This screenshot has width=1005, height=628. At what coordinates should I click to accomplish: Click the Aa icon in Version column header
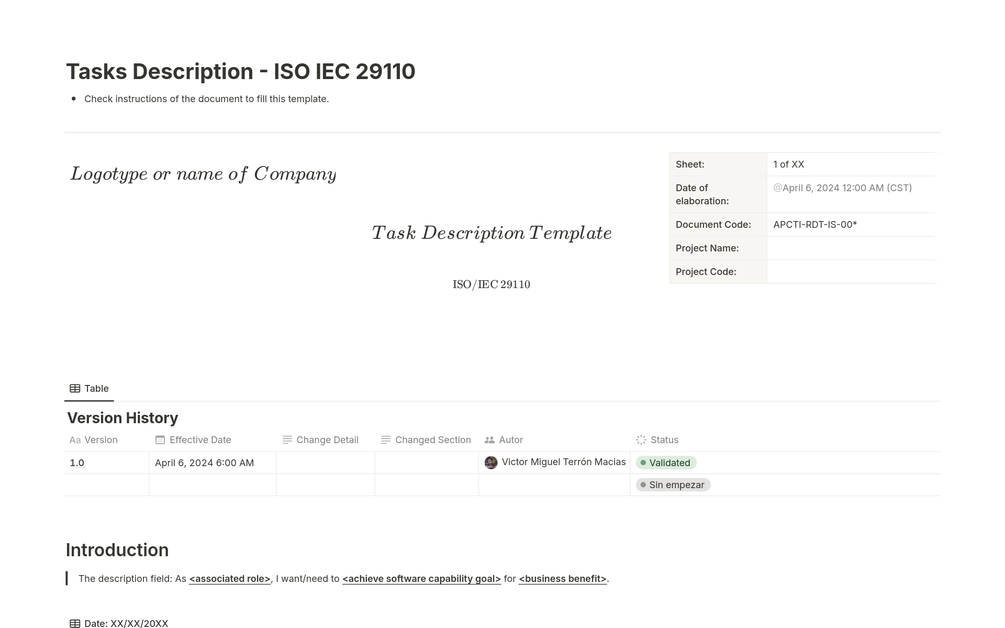tap(75, 440)
